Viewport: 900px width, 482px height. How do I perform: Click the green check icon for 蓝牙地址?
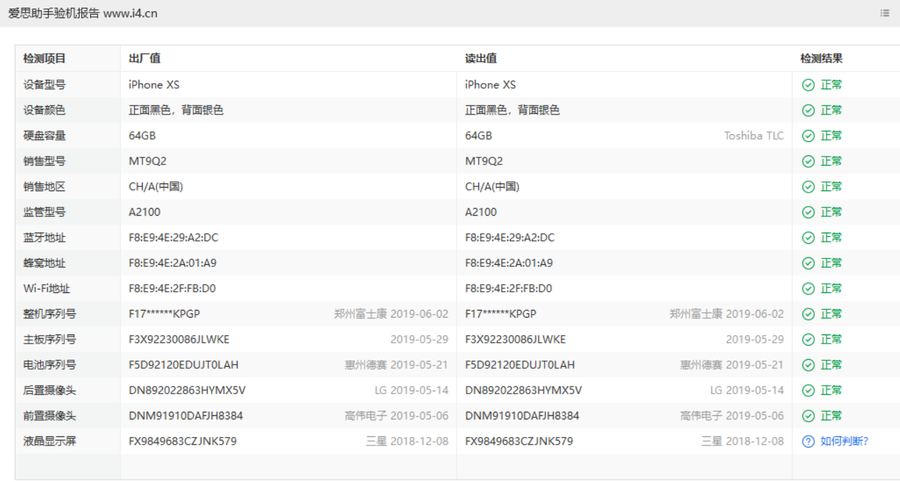pos(808,238)
